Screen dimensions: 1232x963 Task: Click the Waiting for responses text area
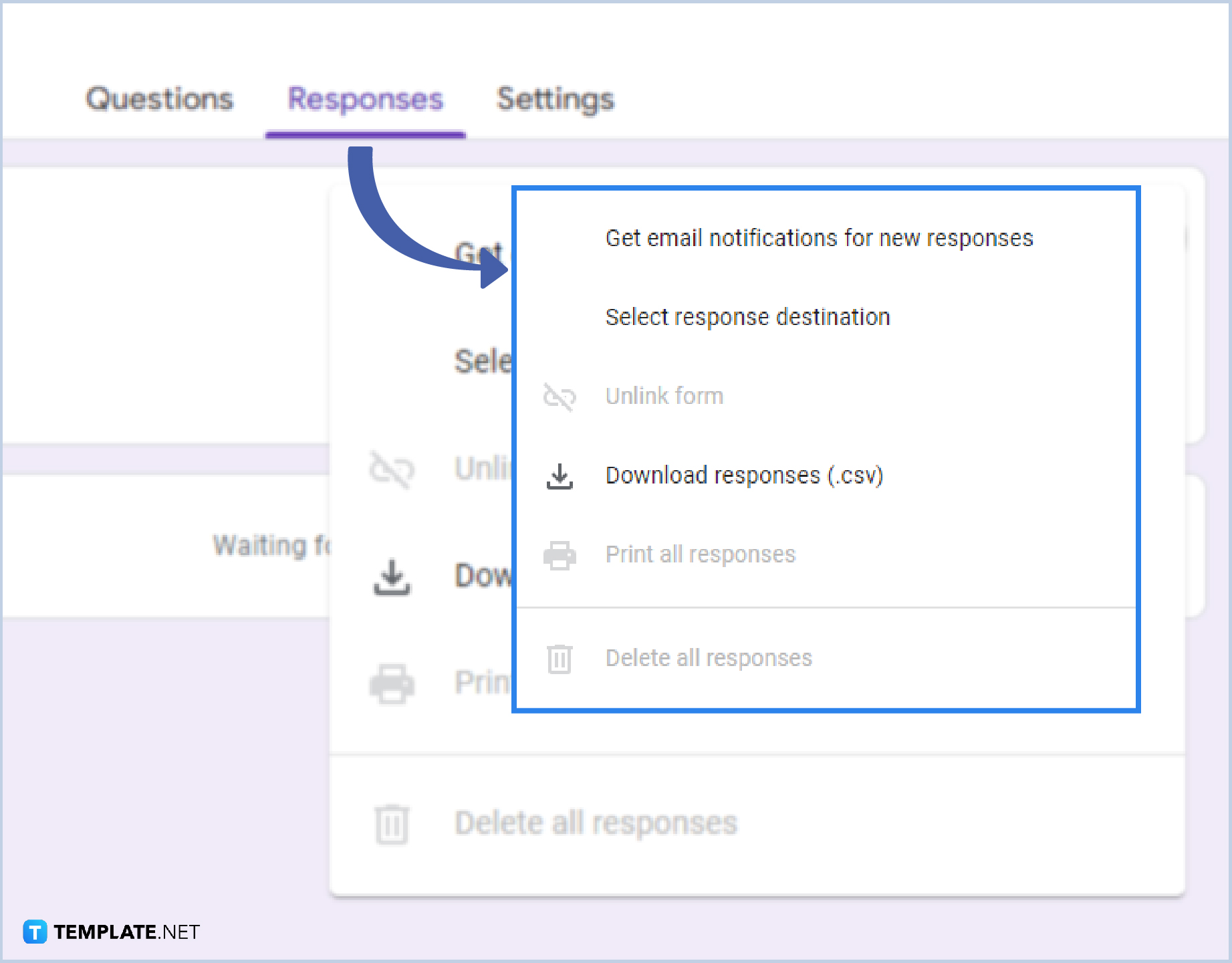[x=267, y=545]
